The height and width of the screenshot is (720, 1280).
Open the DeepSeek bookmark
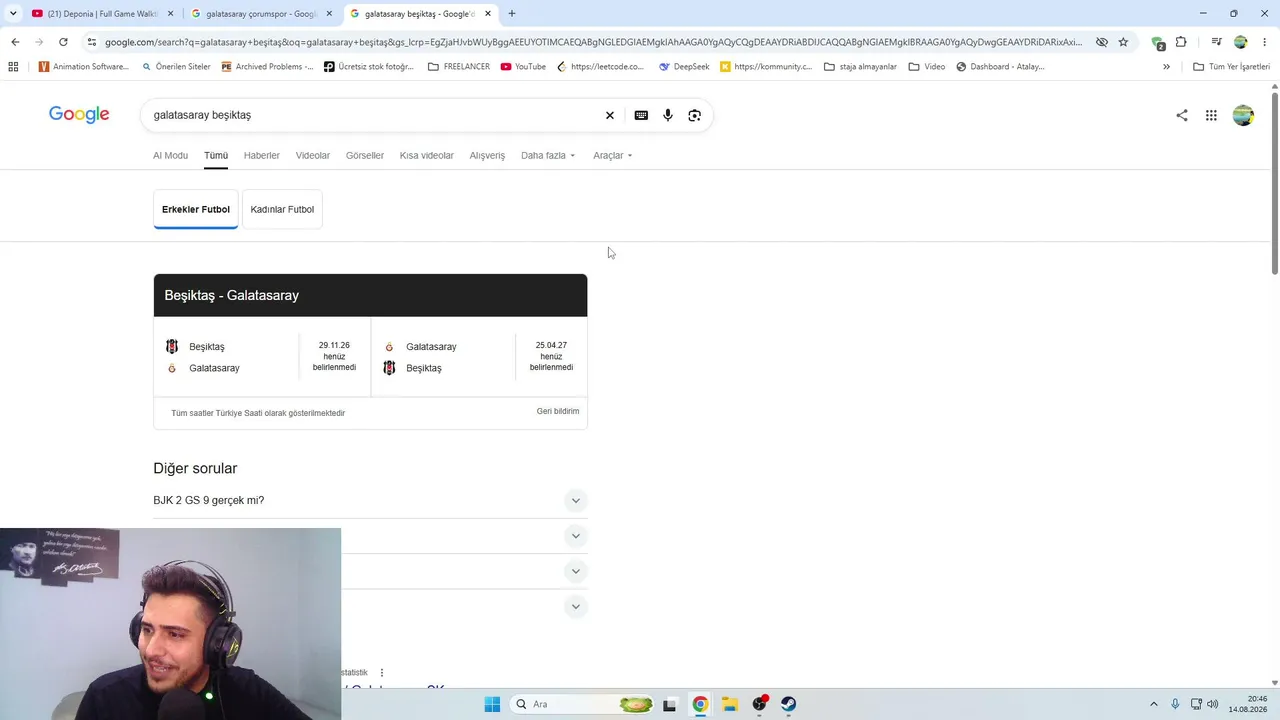tap(684, 67)
